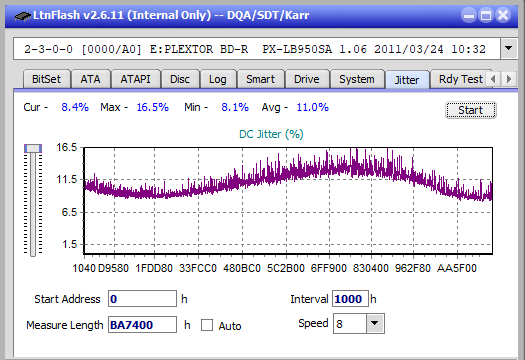
Task: Minimize the LtnFlash window
Action: (x=469, y=15)
